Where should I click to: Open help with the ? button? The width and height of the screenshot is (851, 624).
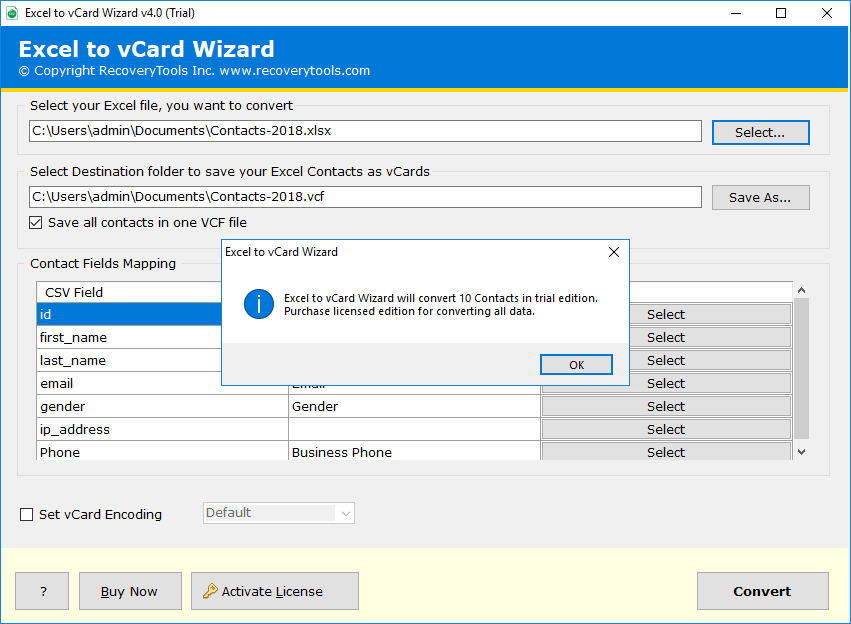pyautogui.click(x=42, y=591)
